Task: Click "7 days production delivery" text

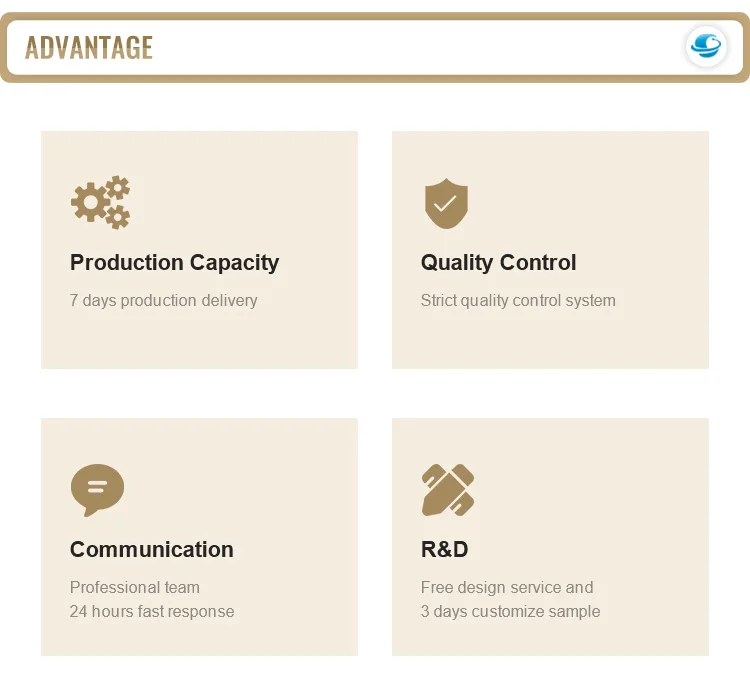Action: [x=163, y=301]
